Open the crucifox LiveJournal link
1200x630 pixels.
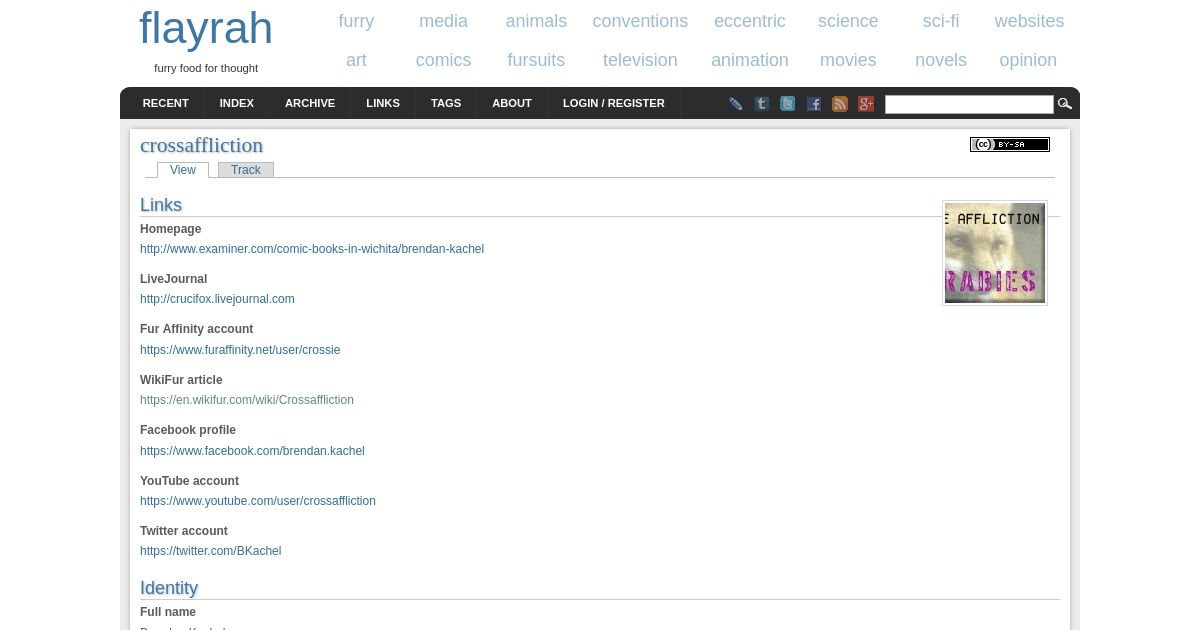(217, 299)
